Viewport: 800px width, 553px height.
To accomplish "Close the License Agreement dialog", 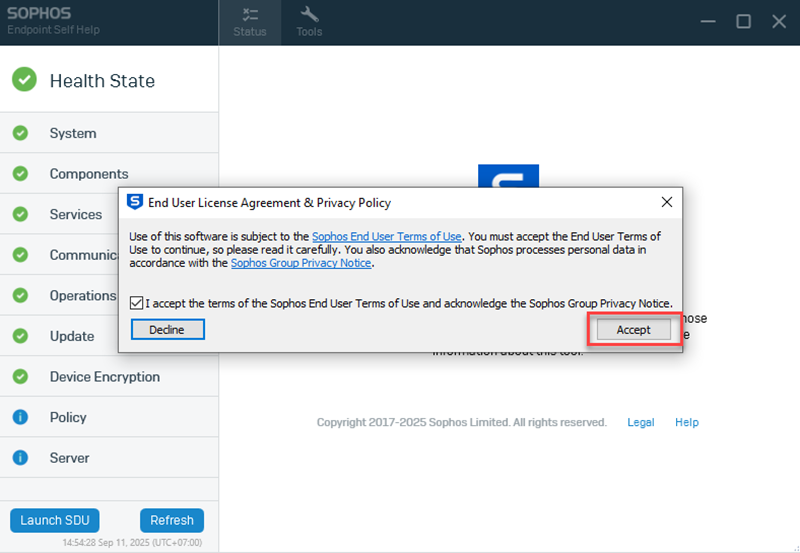I will click(x=667, y=202).
